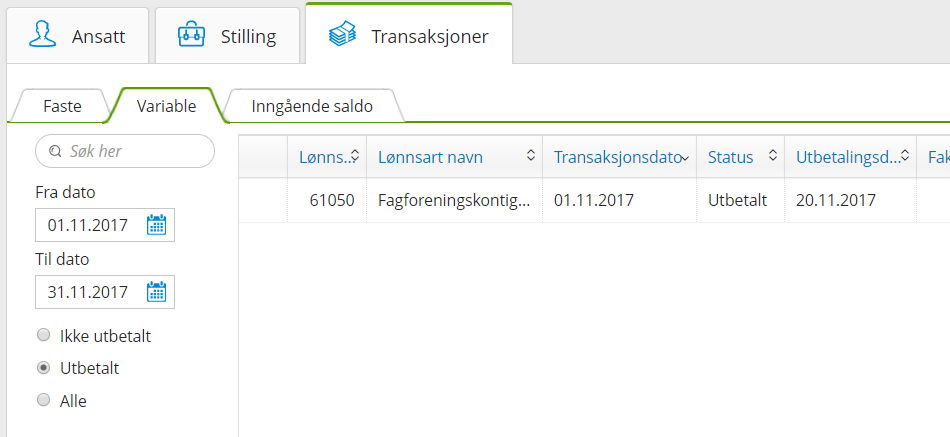The width and height of the screenshot is (950, 437).
Task: Open calendar picker for Fra dato
Action: pyautogui.click(x=156, y=225)
